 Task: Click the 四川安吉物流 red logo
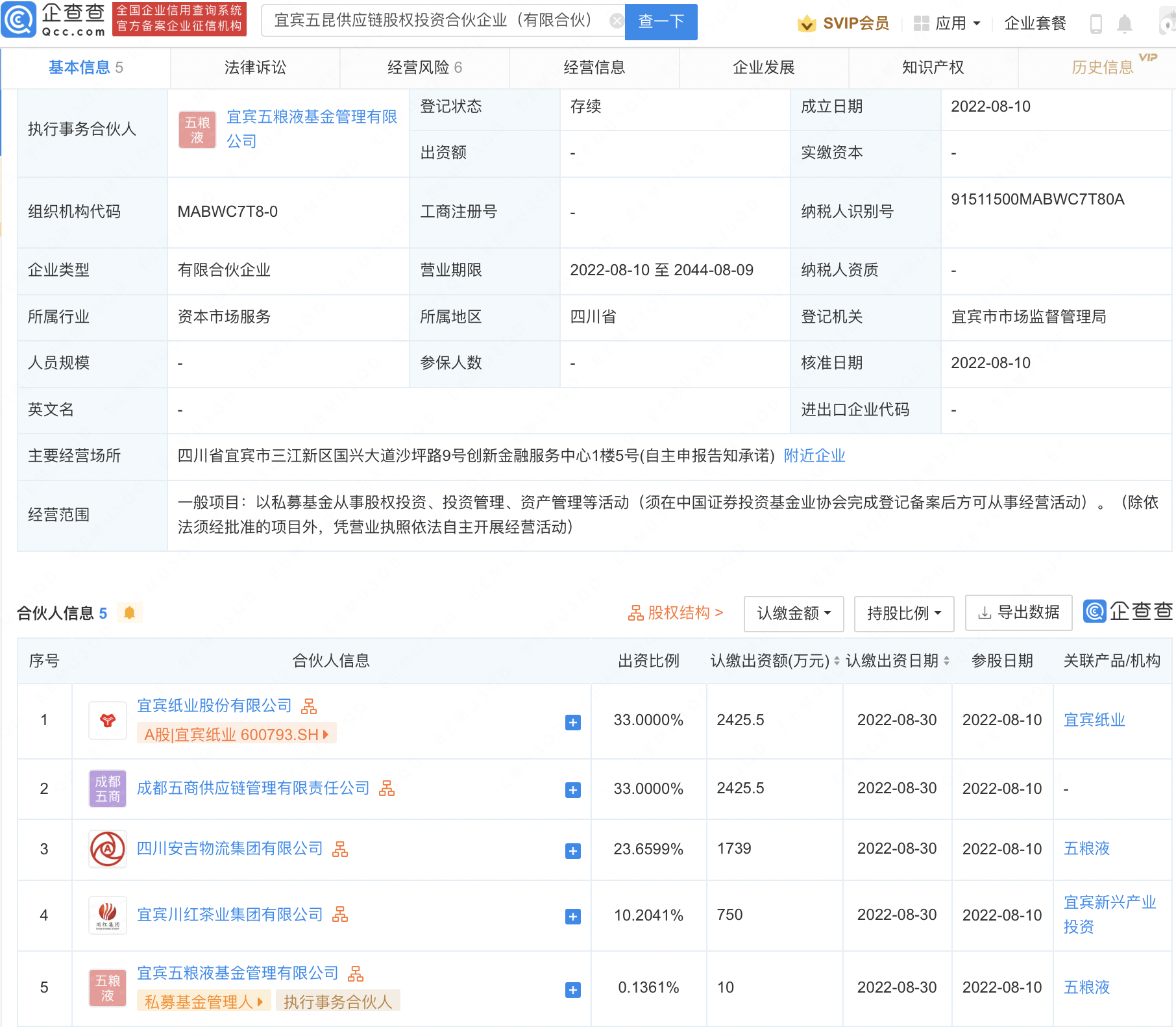pos(108,849)
